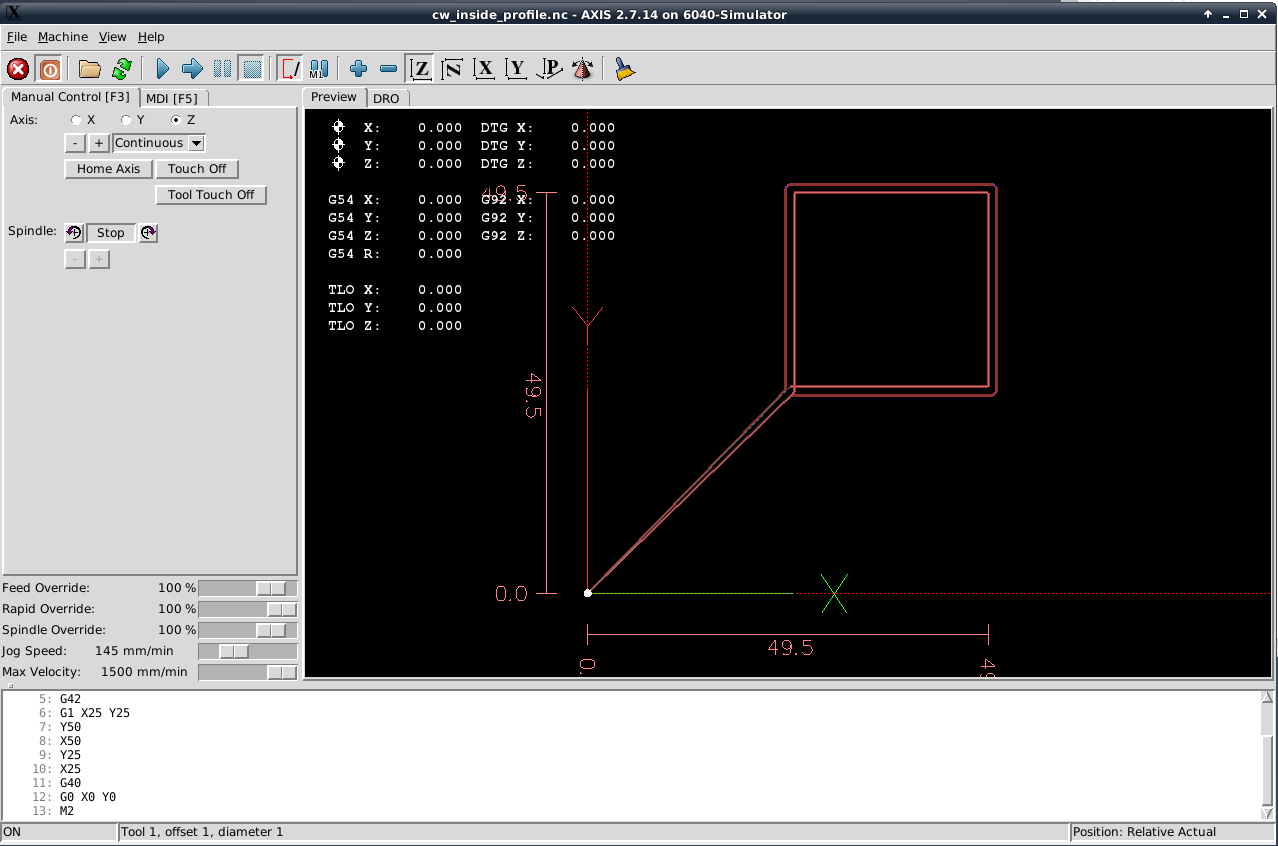
Task: Zoom in the preview
Action: coord(359,69)
